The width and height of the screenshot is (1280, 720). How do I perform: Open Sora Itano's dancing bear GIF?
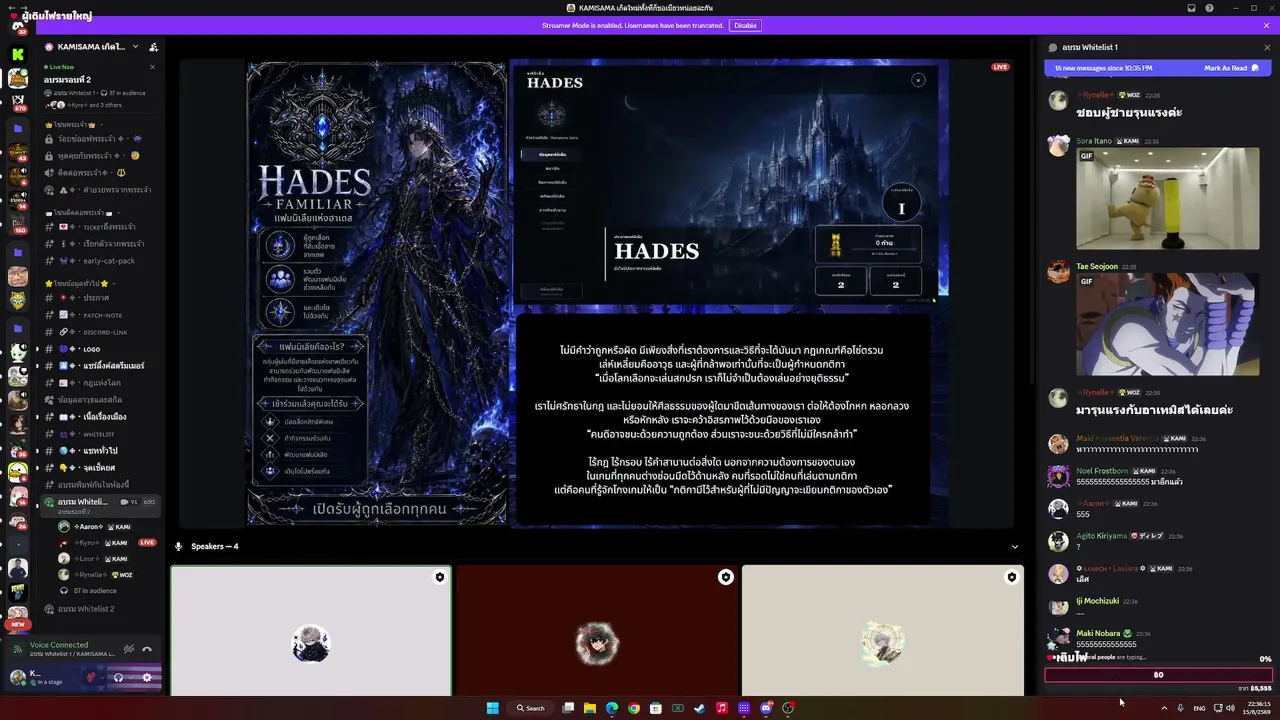tap(1168, 199)
